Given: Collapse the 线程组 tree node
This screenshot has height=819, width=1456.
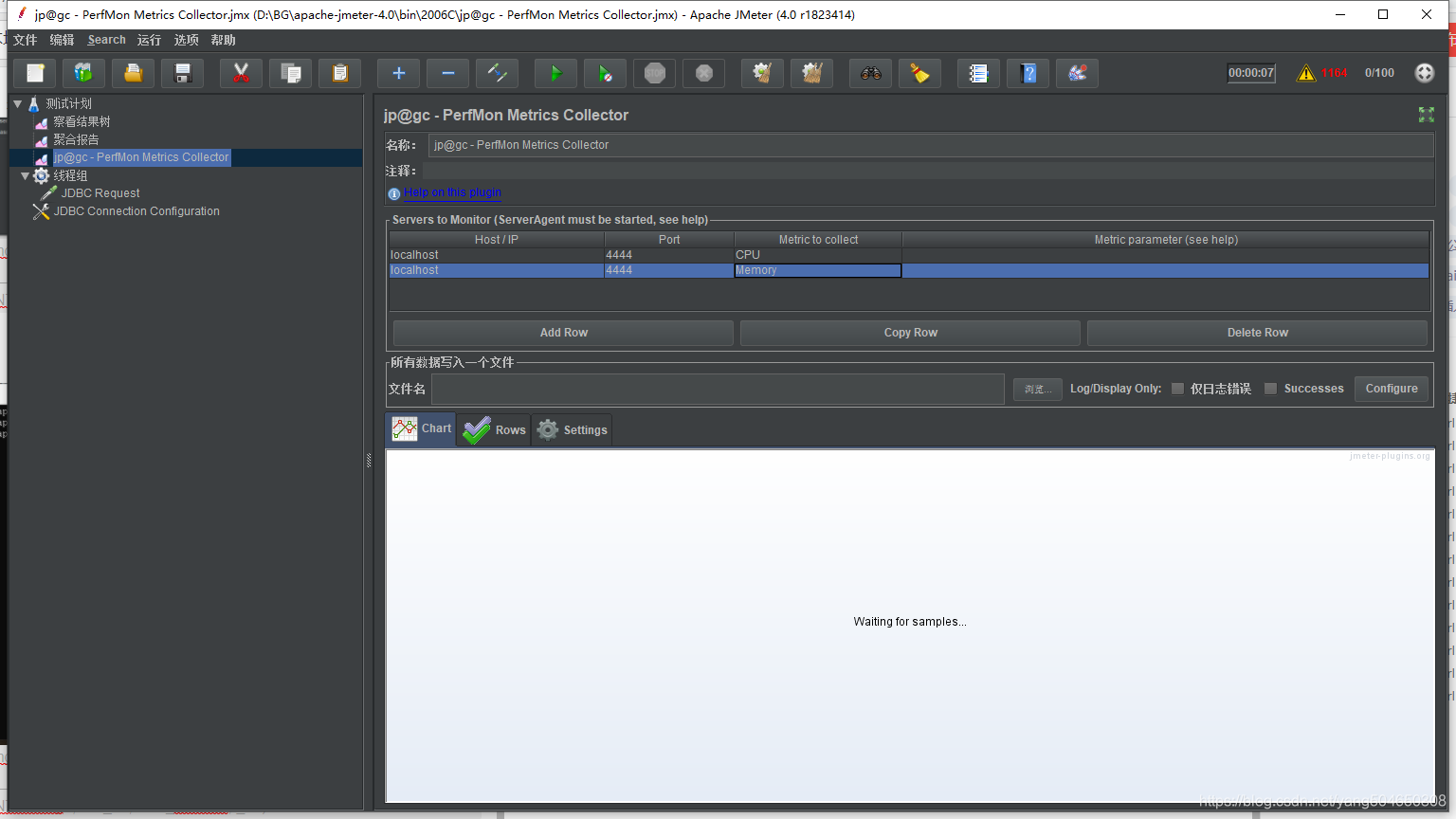Looking at the screenshot, I should pyautogui.click(x=26, y=175).
